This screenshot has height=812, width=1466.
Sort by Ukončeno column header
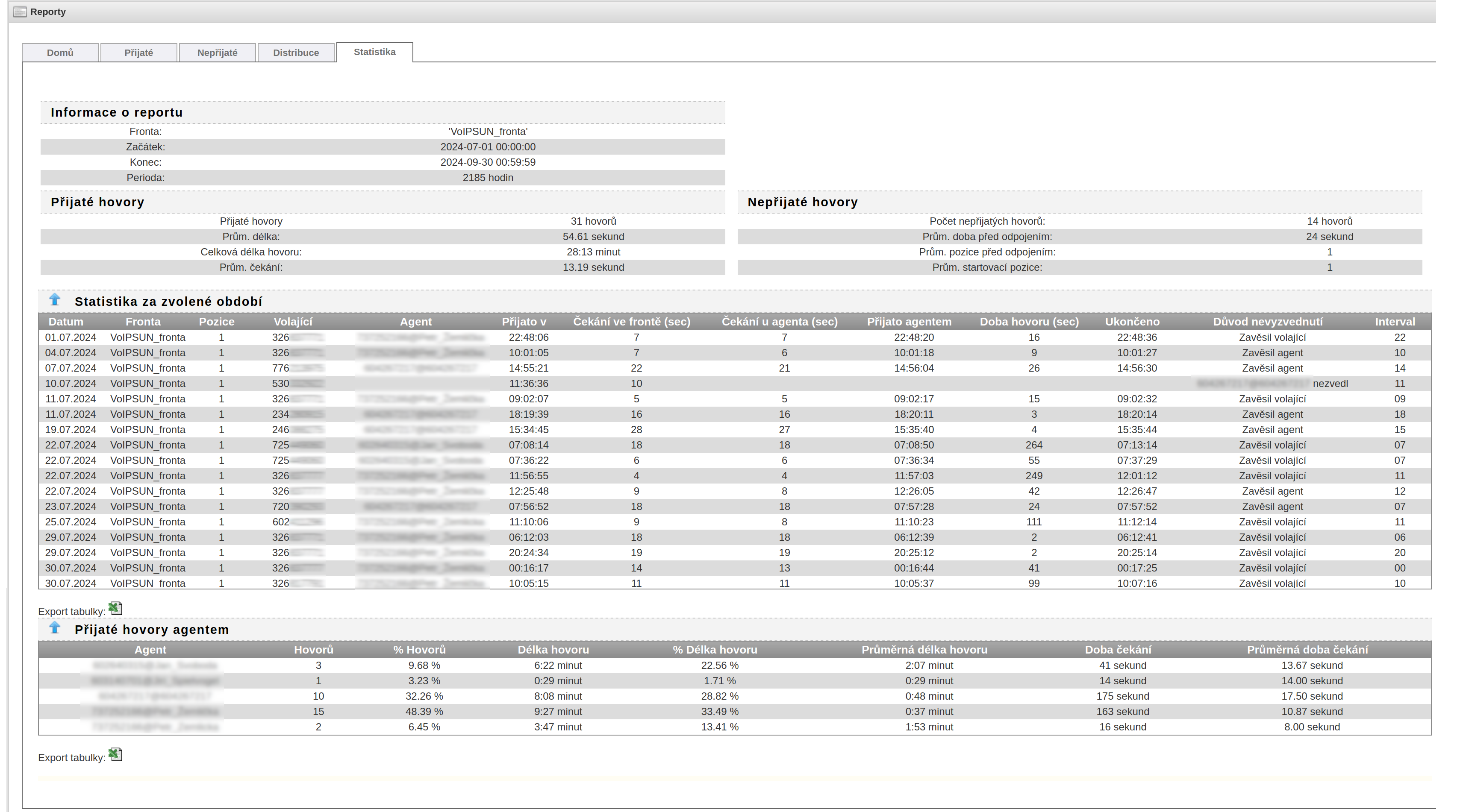(1133, 322)
